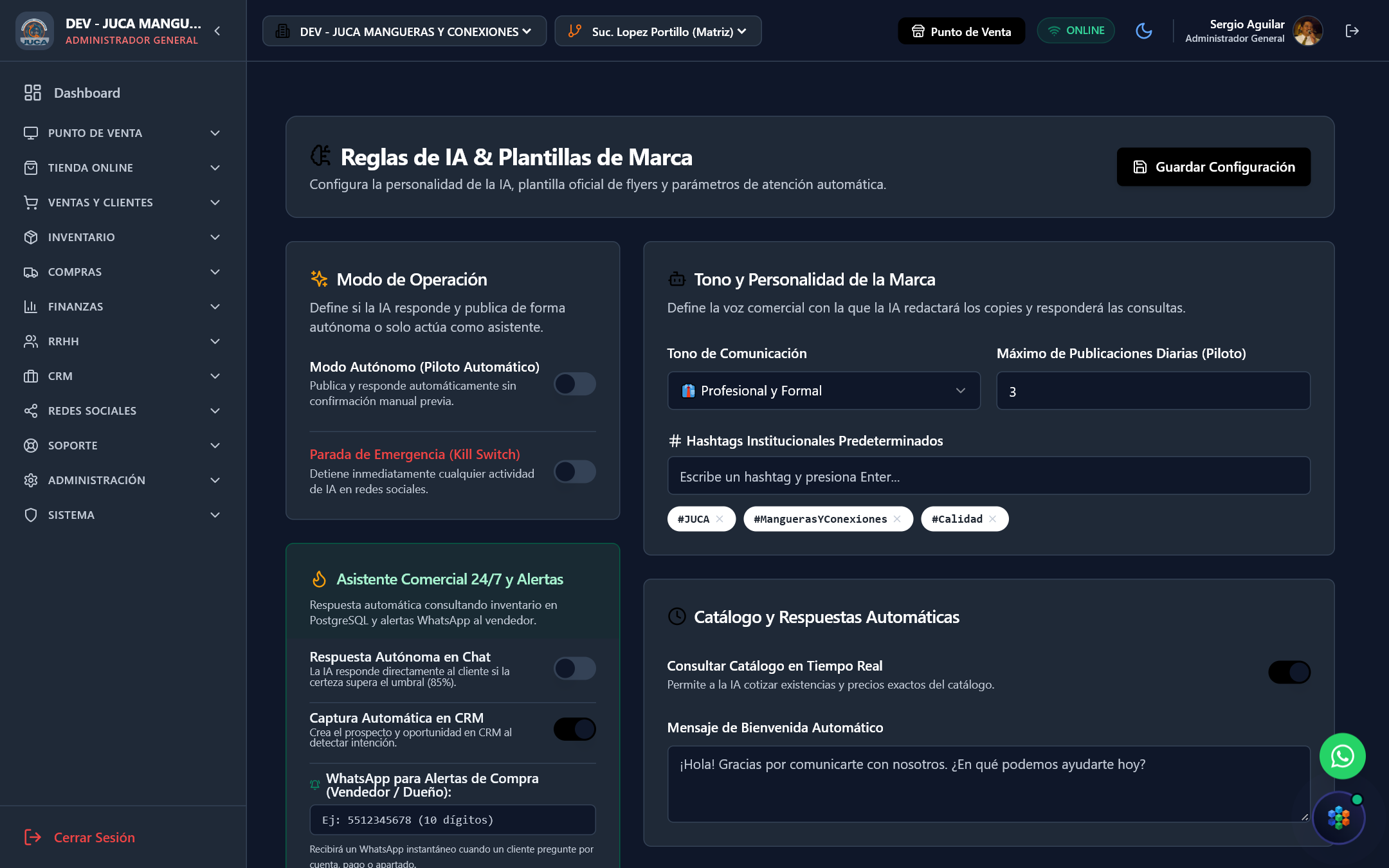Open Suc. Lopez Portillo (Matriz) branch selector
The height and width of the screenshot is (868, 1389).
point(658,31)
